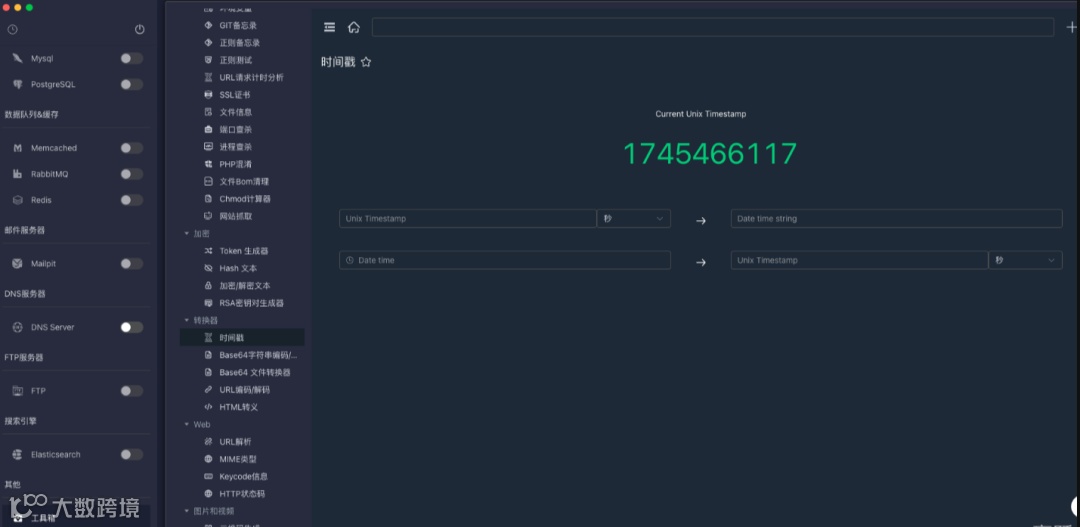Click the hamburger menu icon
The image size is (1080, 527).
[x=329, y=27]
